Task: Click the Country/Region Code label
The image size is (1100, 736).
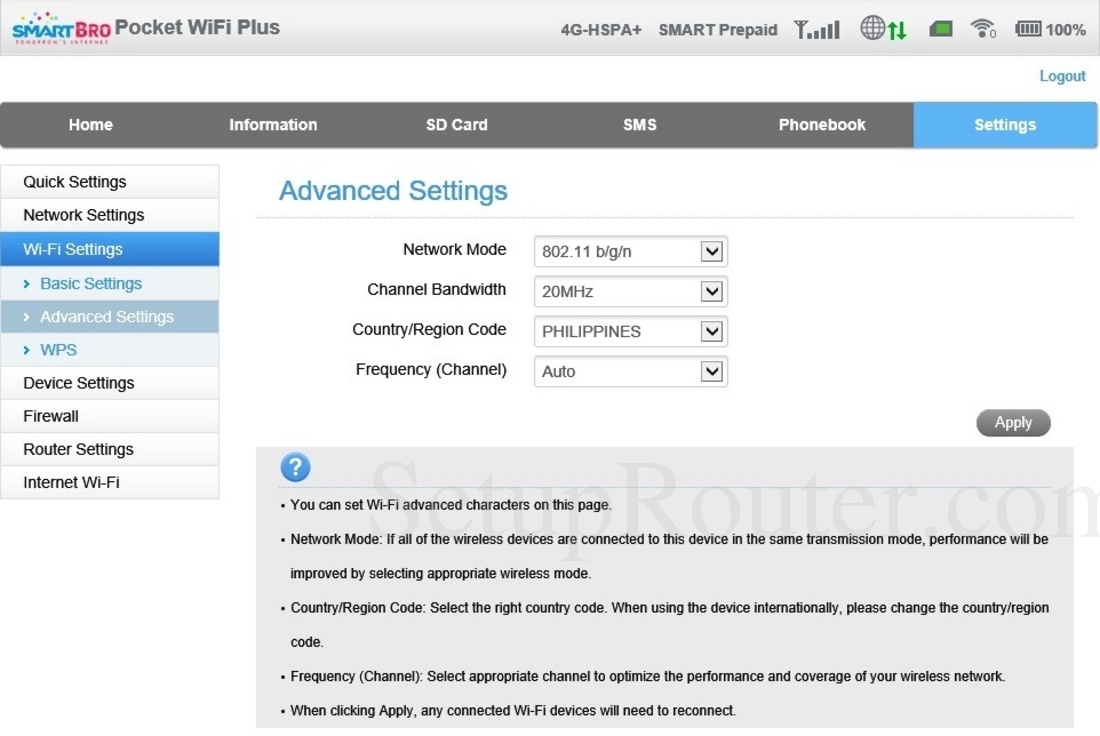Action: (x=429, y=329)
